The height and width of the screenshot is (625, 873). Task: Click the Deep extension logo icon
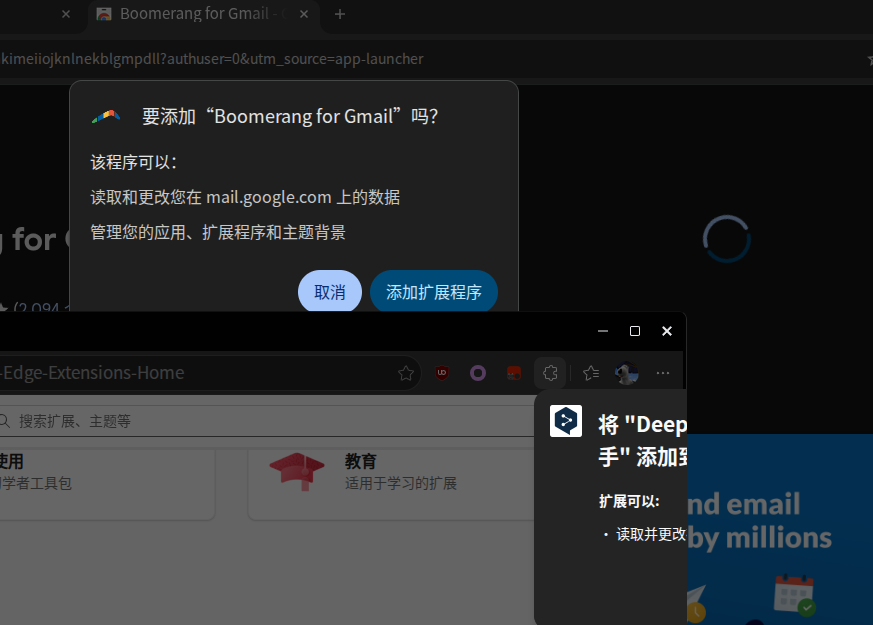pos(566,421)
